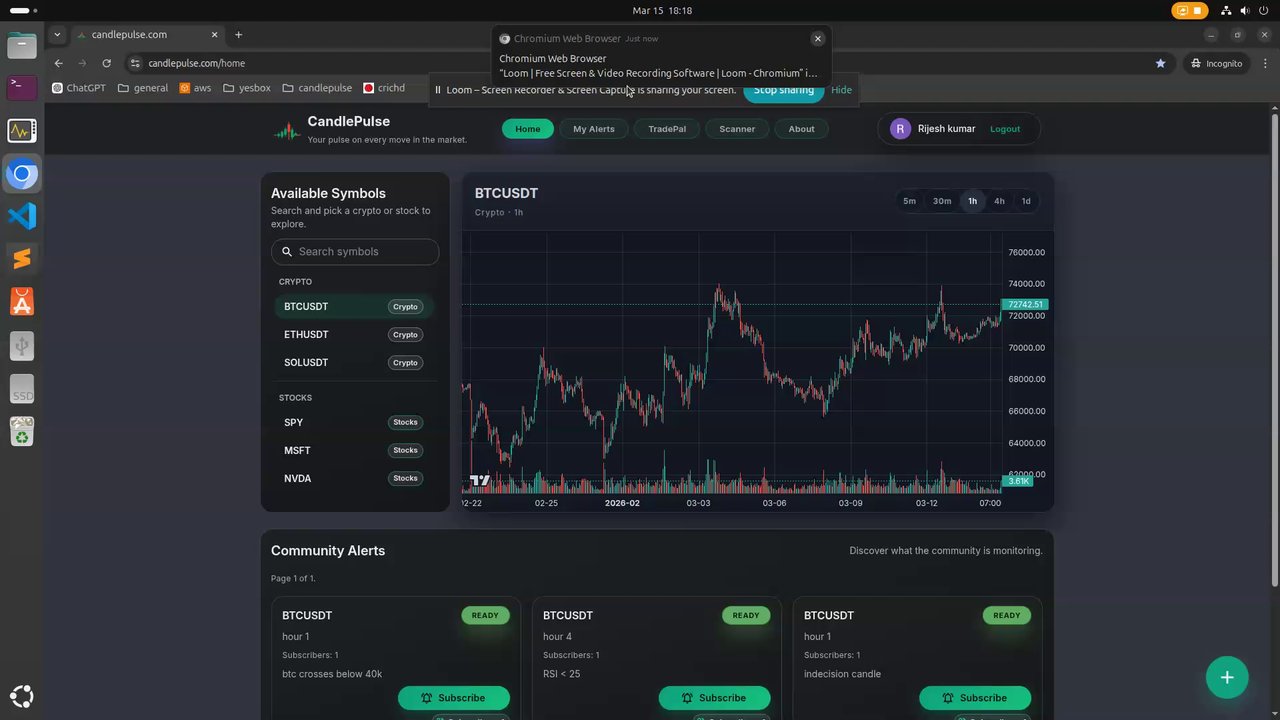The height and width of the screenshot is (720, 1280).
Task: Click the user avatar with the letter R
Action: 900,129
